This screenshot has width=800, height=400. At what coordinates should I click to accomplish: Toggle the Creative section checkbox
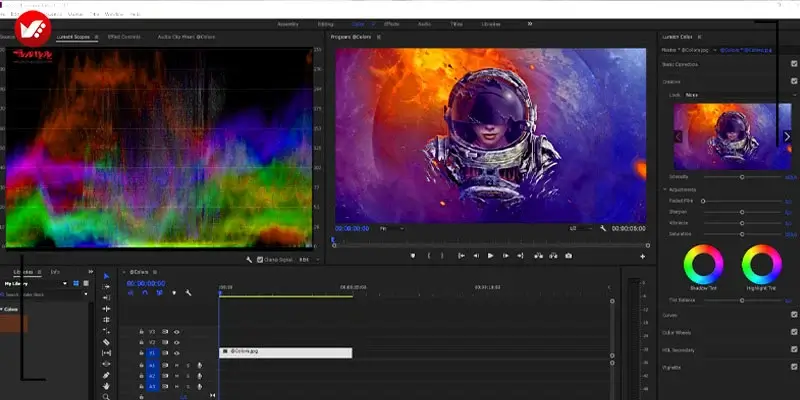point(794,81)
